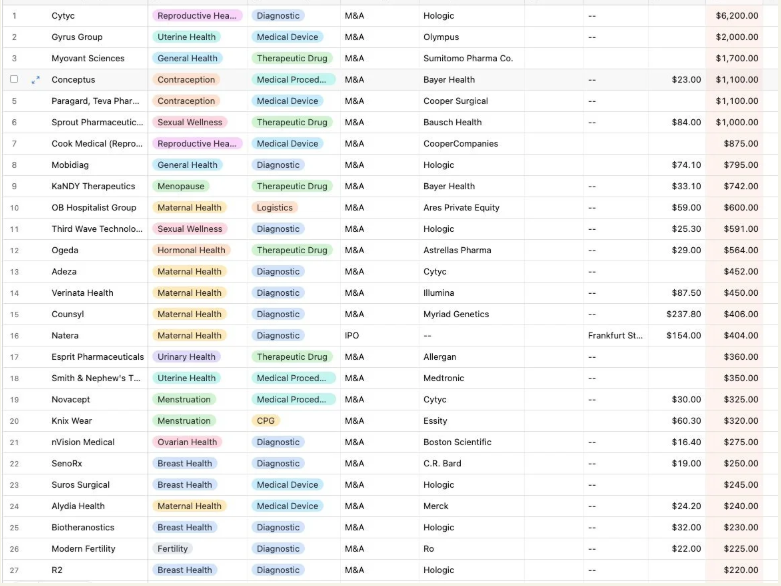
Task: Select the Paragard, Teva Phar... cell
Action: click(x=95, y=101)
